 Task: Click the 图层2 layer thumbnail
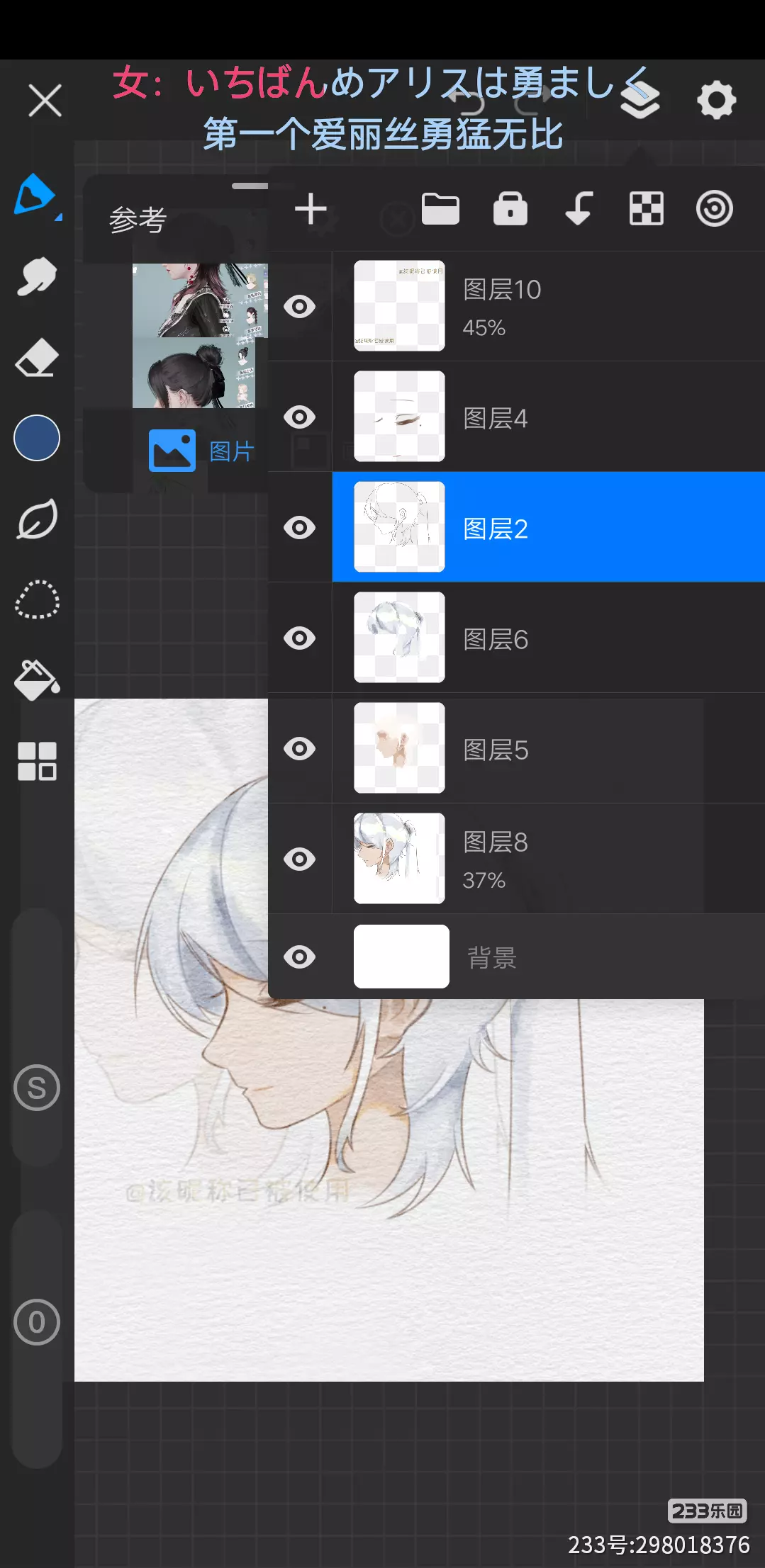coord(399,526)
